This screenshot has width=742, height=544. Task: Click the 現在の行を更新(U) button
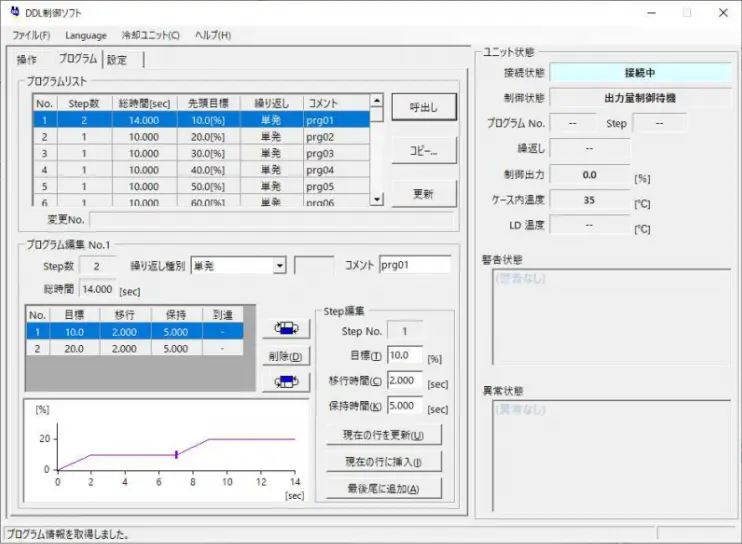pyautogui.click(x=384, y=435)
